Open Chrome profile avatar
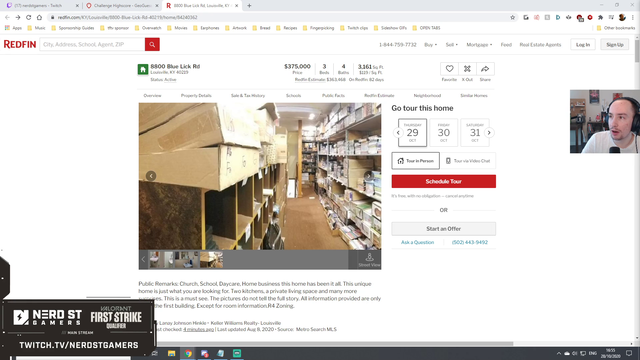 coord(622,18)
